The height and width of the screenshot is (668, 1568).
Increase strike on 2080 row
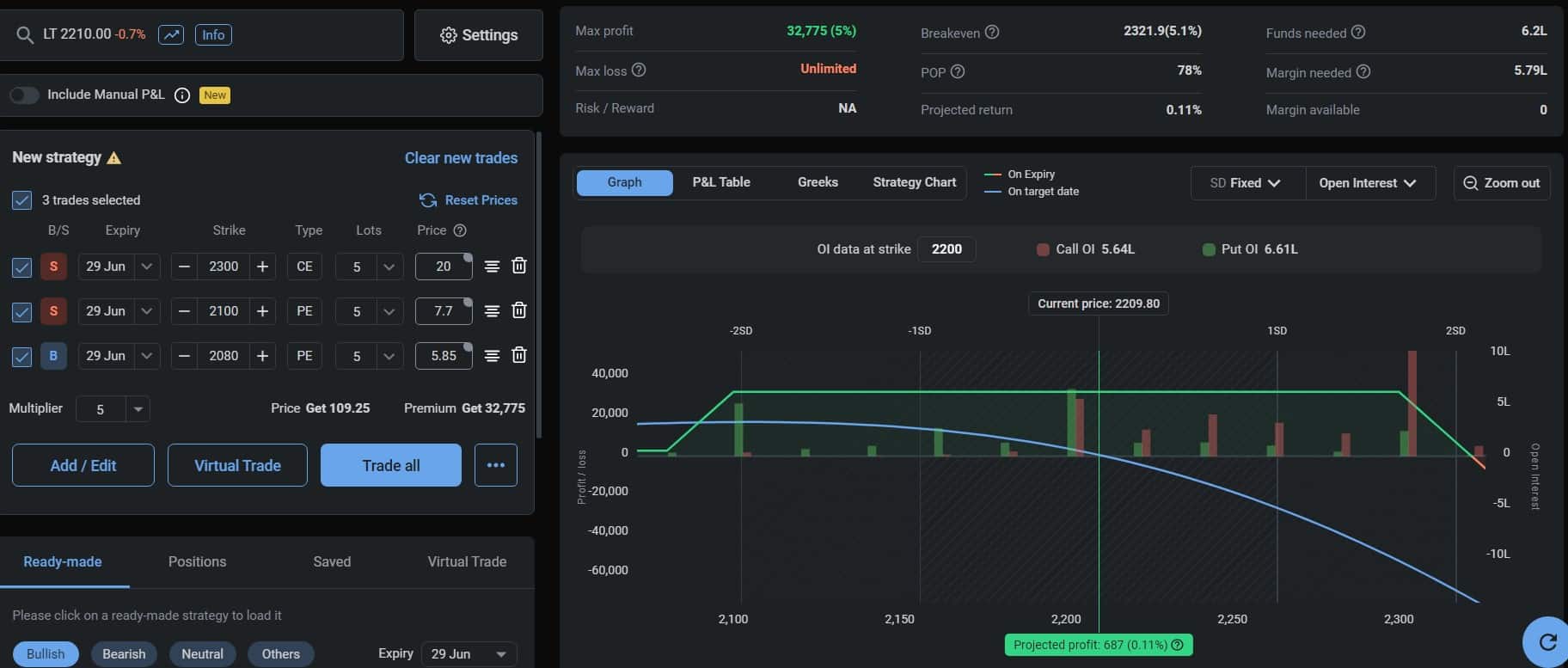[262, 356]
